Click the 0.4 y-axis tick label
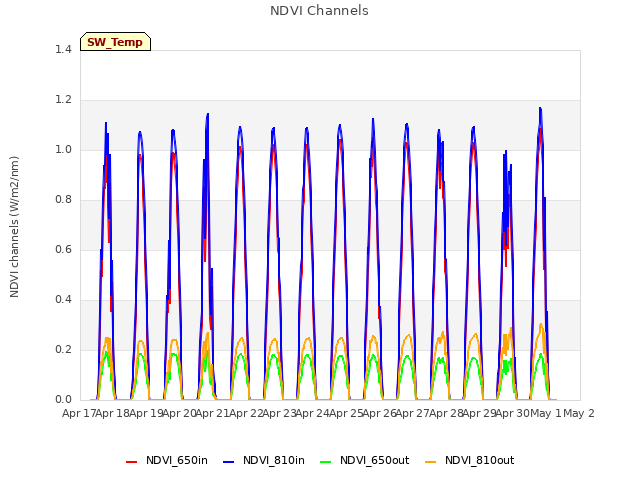The width and height of the screenshot is (640, 480). (x=63, y=300)
